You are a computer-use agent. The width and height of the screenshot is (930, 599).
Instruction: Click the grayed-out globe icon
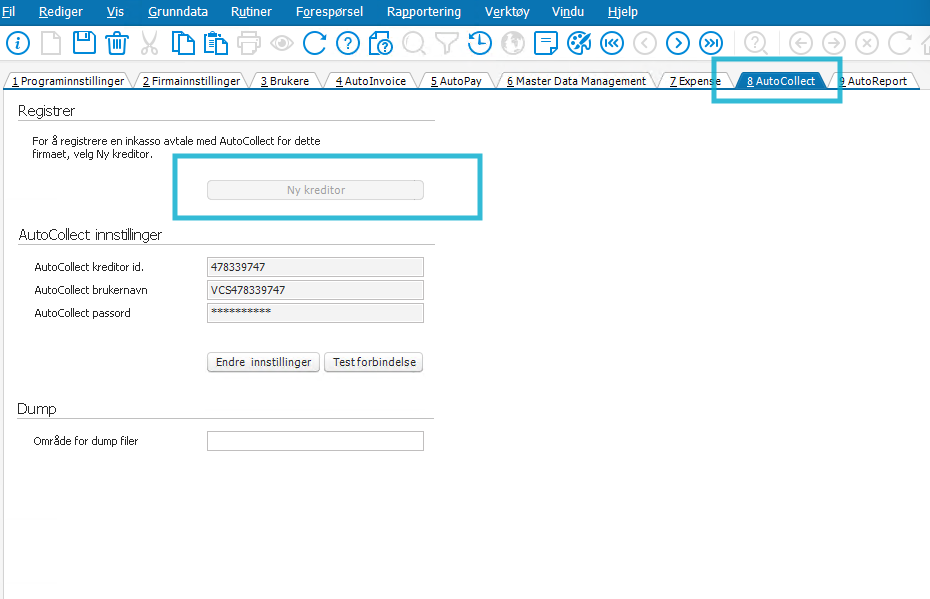512,43
